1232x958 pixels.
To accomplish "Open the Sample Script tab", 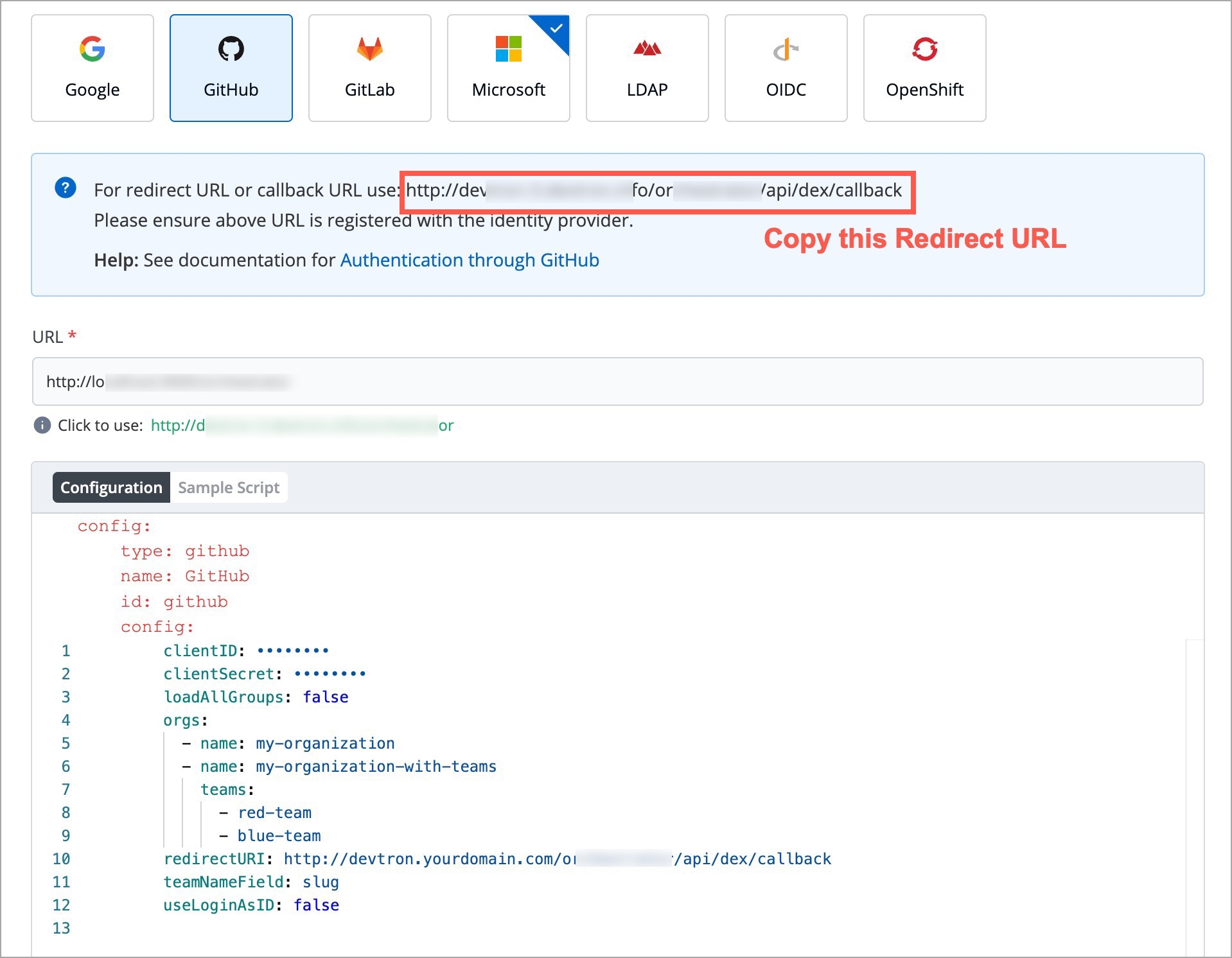I will point(229,487).
